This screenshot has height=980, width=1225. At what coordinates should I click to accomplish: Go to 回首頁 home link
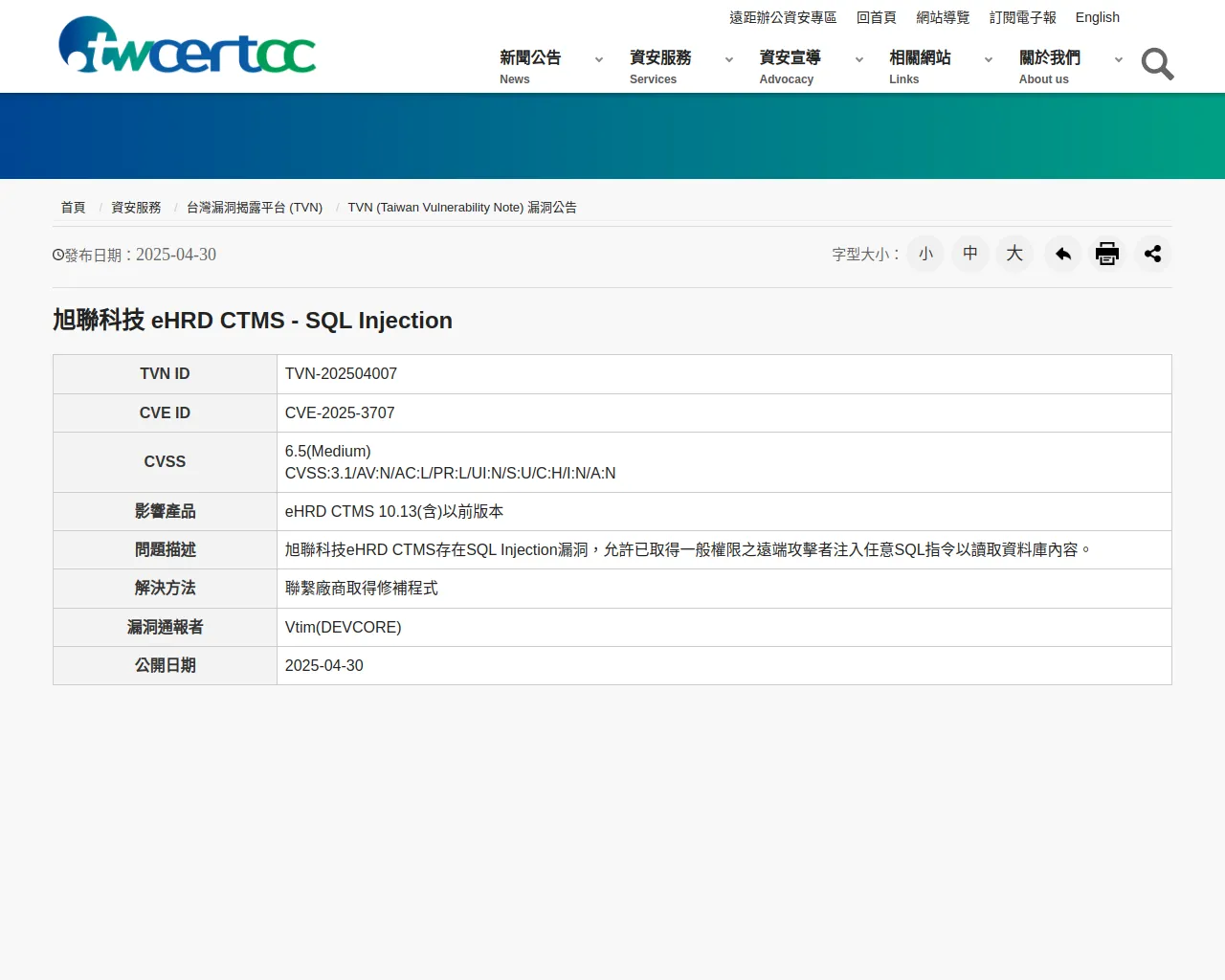click(x=877, y=17)
